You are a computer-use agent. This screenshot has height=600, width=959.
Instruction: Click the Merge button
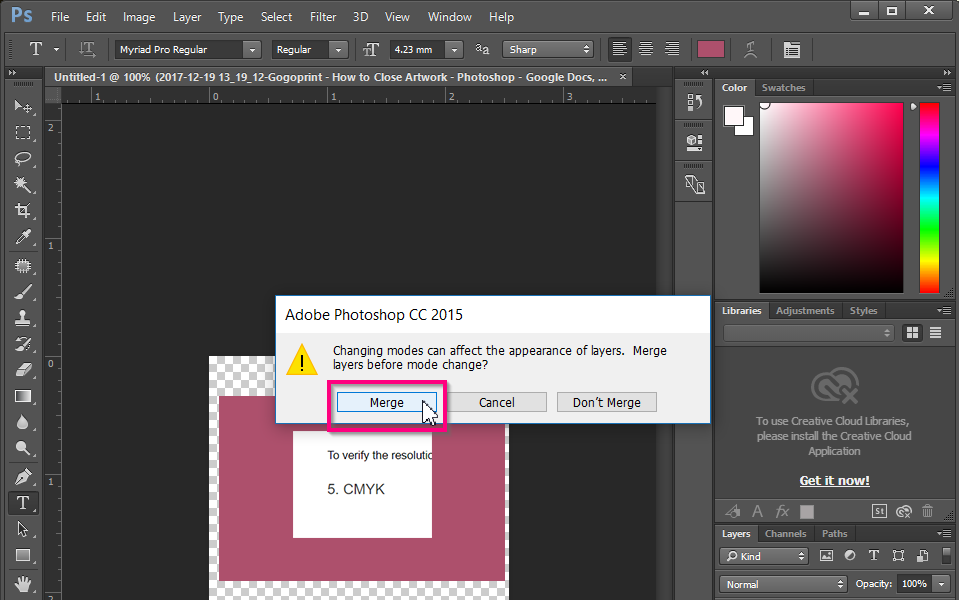tap(387, 402)
